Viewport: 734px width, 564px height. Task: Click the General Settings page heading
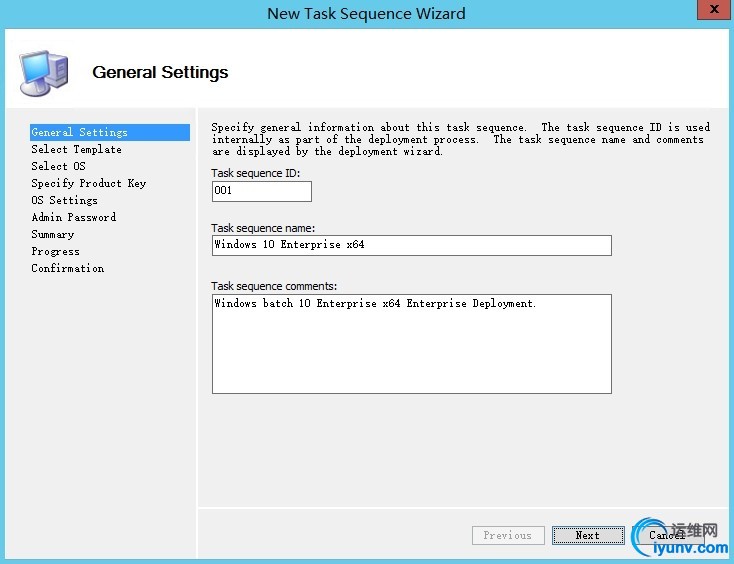pos(160,72)
